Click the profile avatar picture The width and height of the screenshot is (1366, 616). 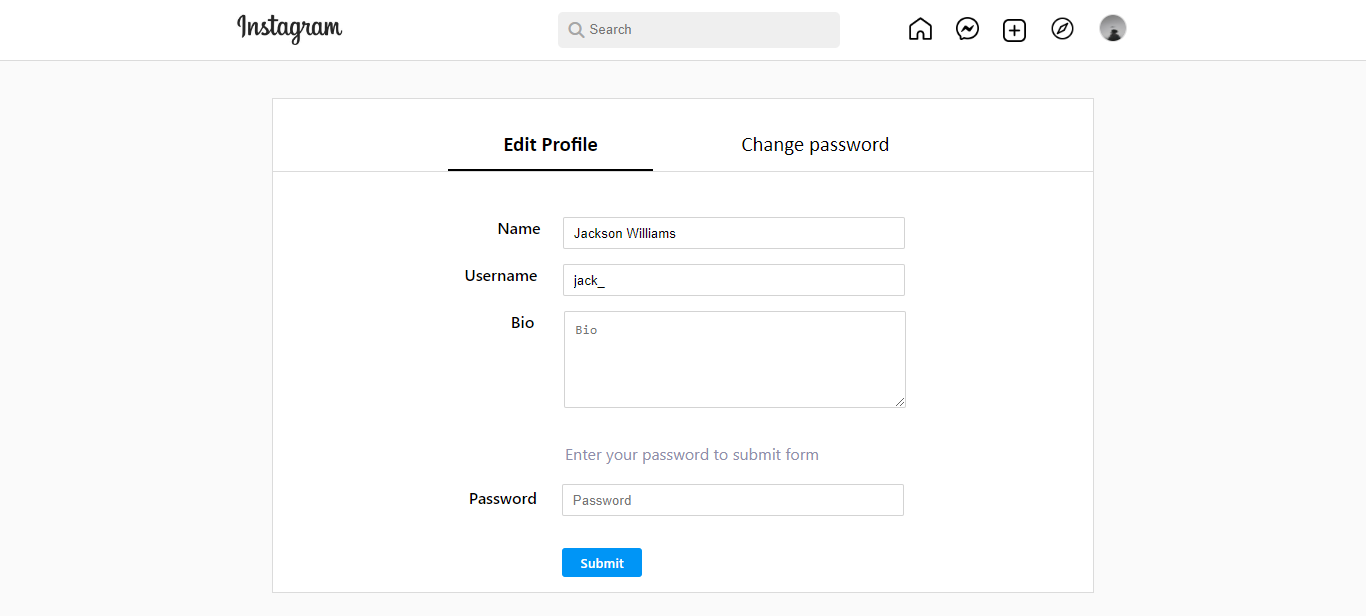(x=1112, y=28)
